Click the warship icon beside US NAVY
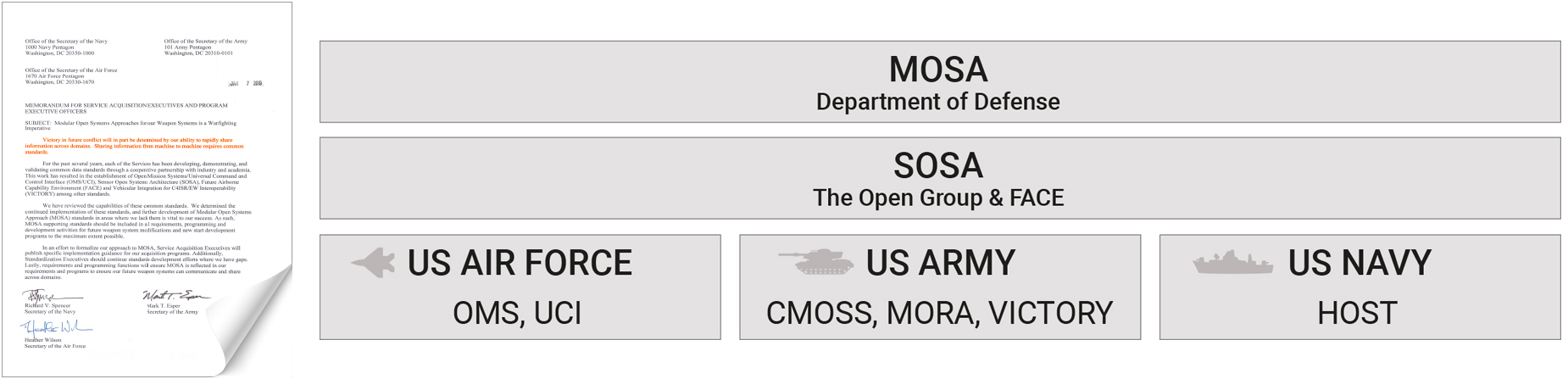 1232,263
